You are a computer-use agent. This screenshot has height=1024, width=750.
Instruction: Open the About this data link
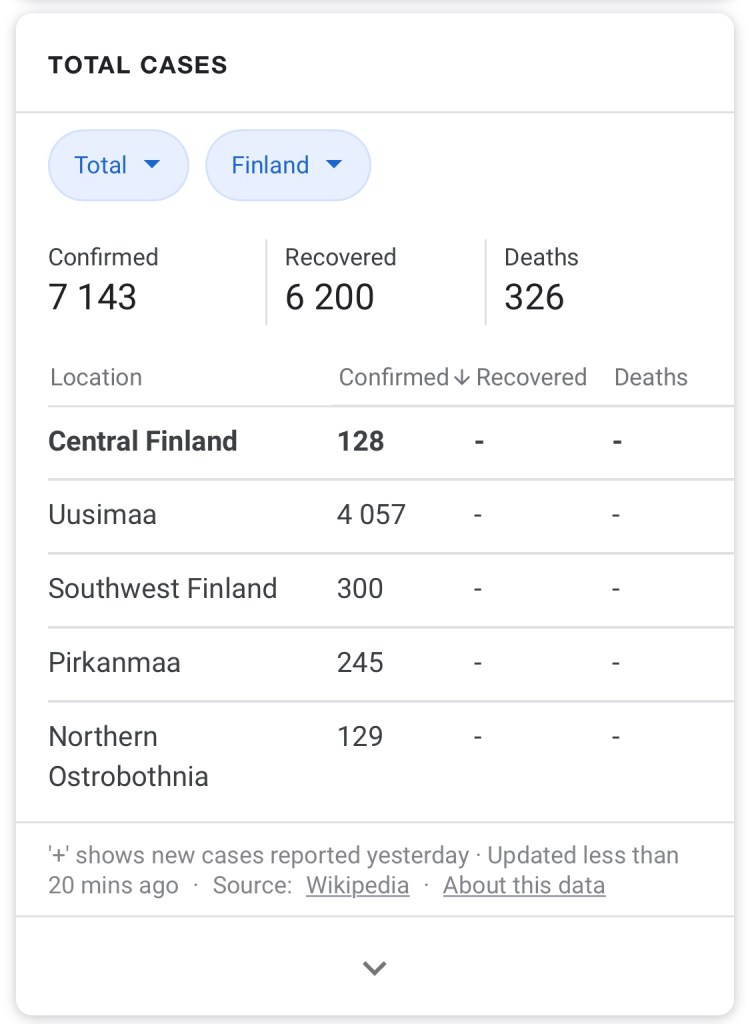coord(524,886)
